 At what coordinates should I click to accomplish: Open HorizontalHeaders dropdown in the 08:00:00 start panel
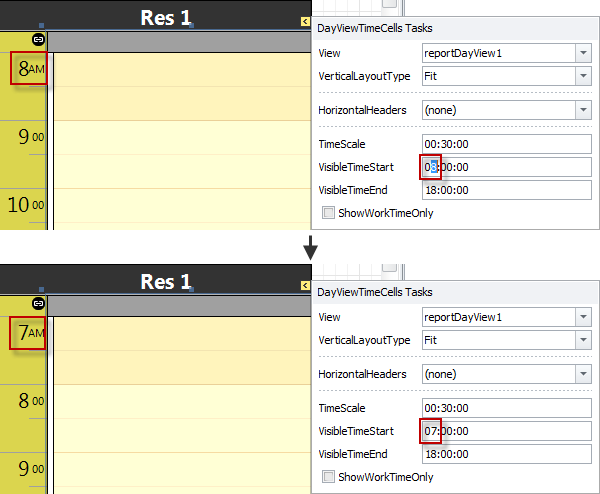[x=583, y=109]
